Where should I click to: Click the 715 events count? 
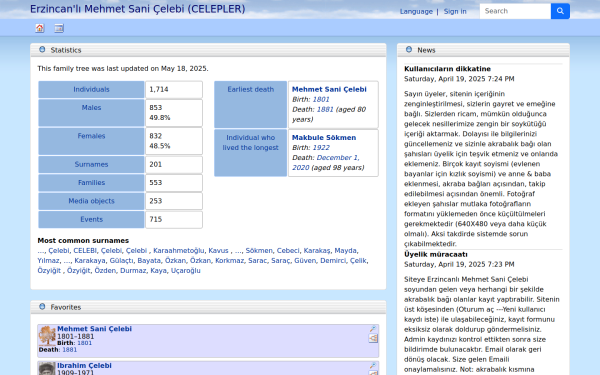(155, 220)
